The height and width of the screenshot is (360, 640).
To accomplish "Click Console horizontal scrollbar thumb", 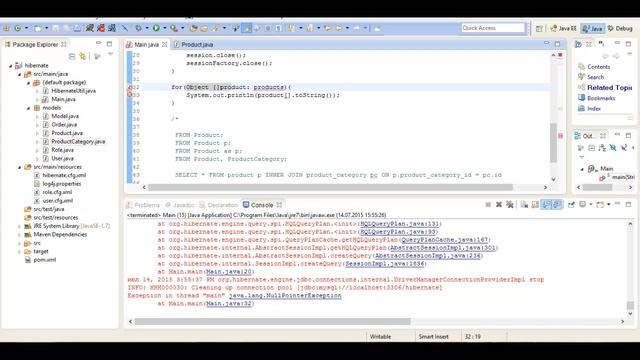I will click(x=272, y=322).
